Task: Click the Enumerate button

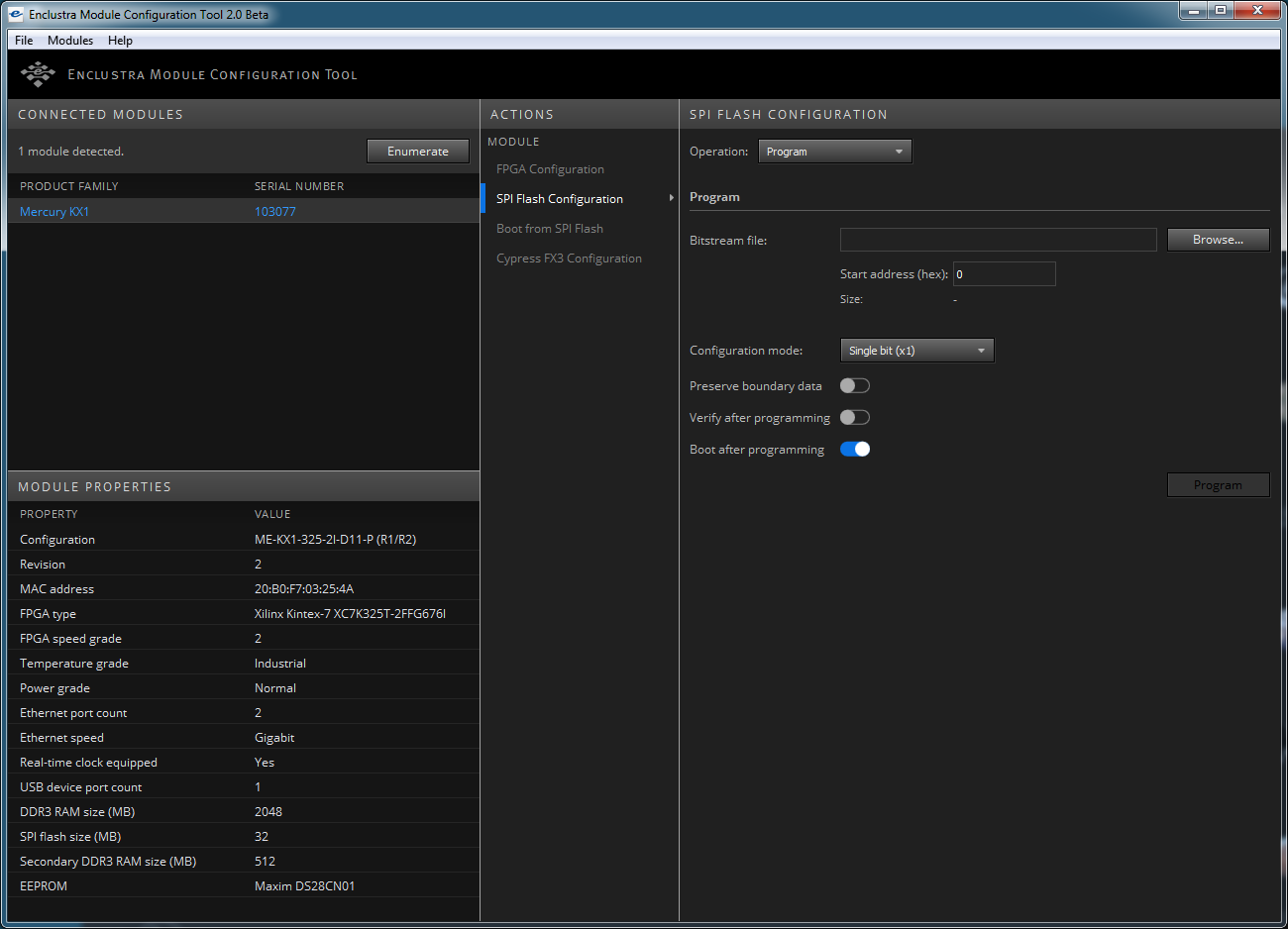Action: pyautogui.click(x=418, y=152)
